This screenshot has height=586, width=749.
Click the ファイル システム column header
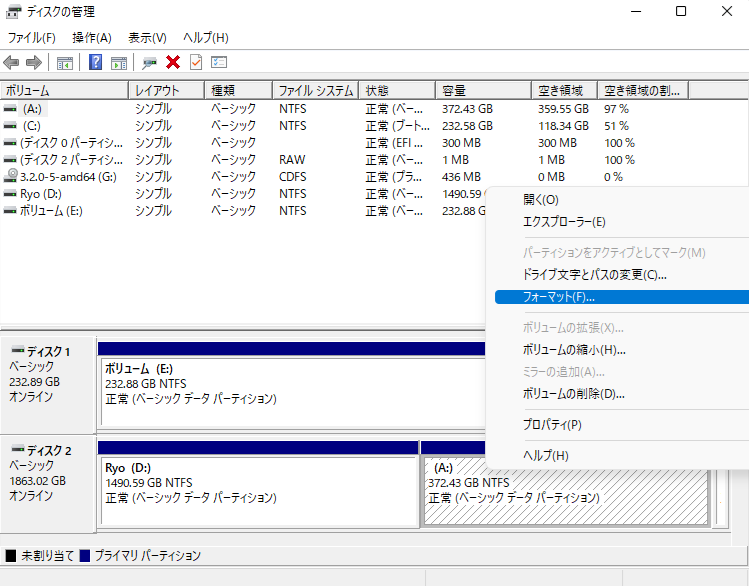tap(315, 90)
